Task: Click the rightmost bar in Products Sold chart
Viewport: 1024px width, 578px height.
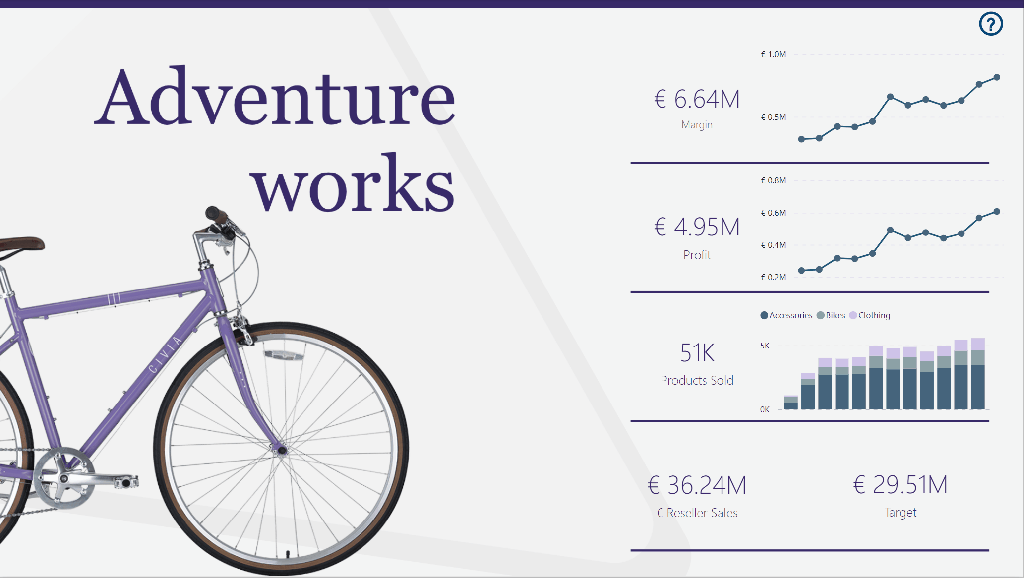Action: pos(978,375)
